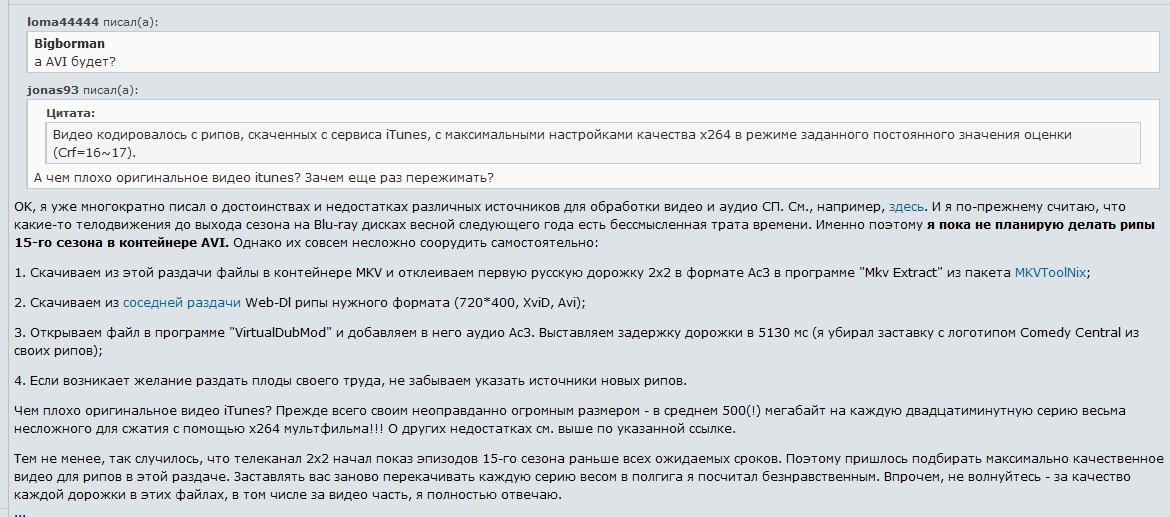The height and width of the screenshot is (517, 1170).
Task: Click the "Цитата:" label in nested quote
Action: click(x=70, y=113)
